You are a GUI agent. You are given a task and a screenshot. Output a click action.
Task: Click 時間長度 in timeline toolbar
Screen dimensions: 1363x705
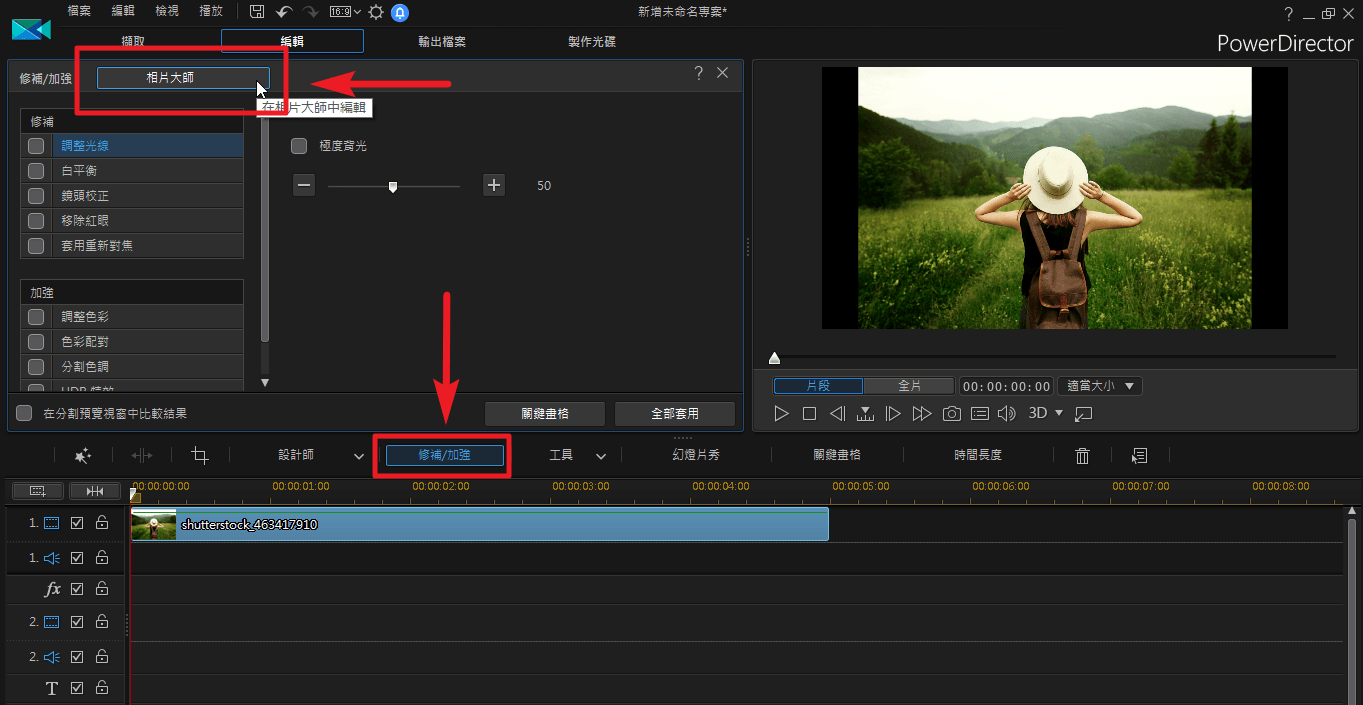pyautogui.click(x=978, y=455)
